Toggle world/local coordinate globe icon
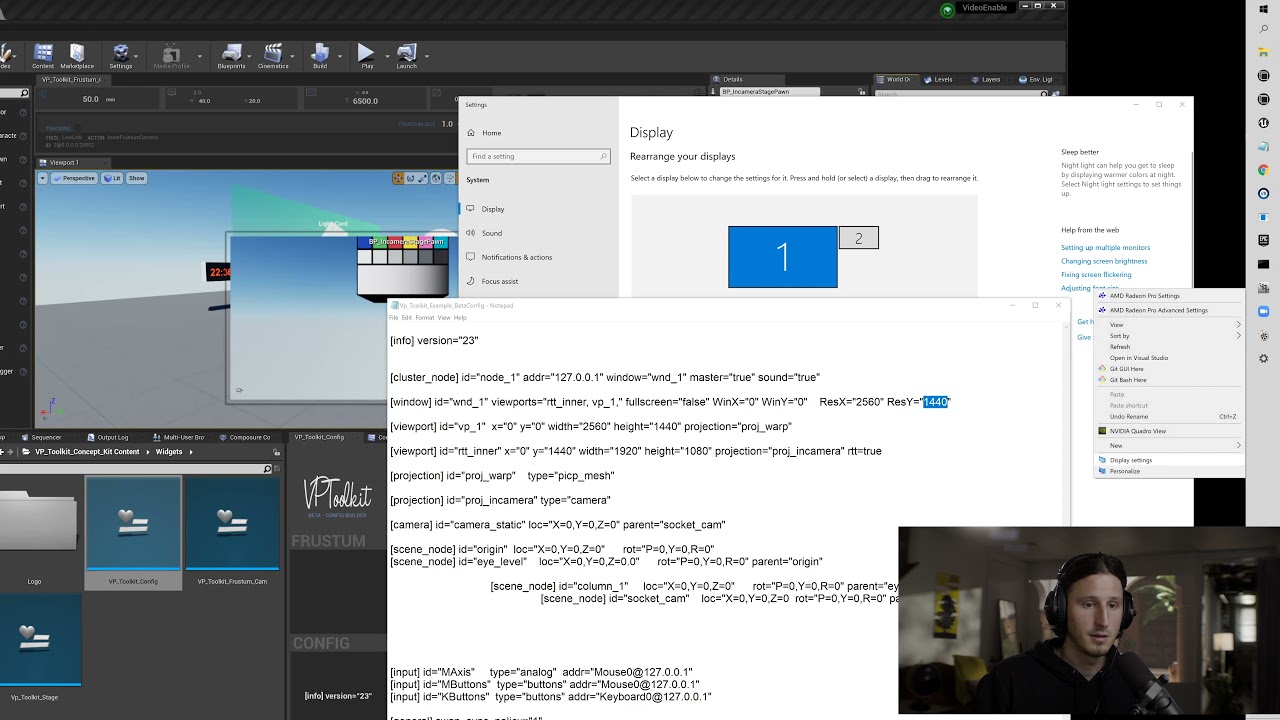Viewport: 1280px width, 720px height. [x=436, y=178]
